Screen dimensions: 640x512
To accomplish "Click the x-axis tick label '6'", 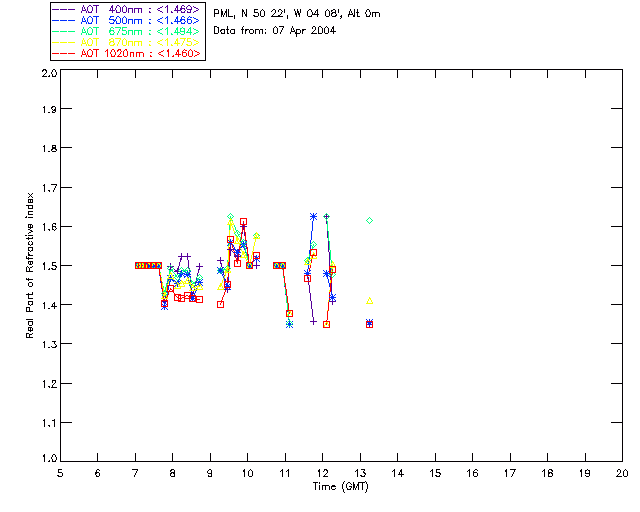I will 98,473.
